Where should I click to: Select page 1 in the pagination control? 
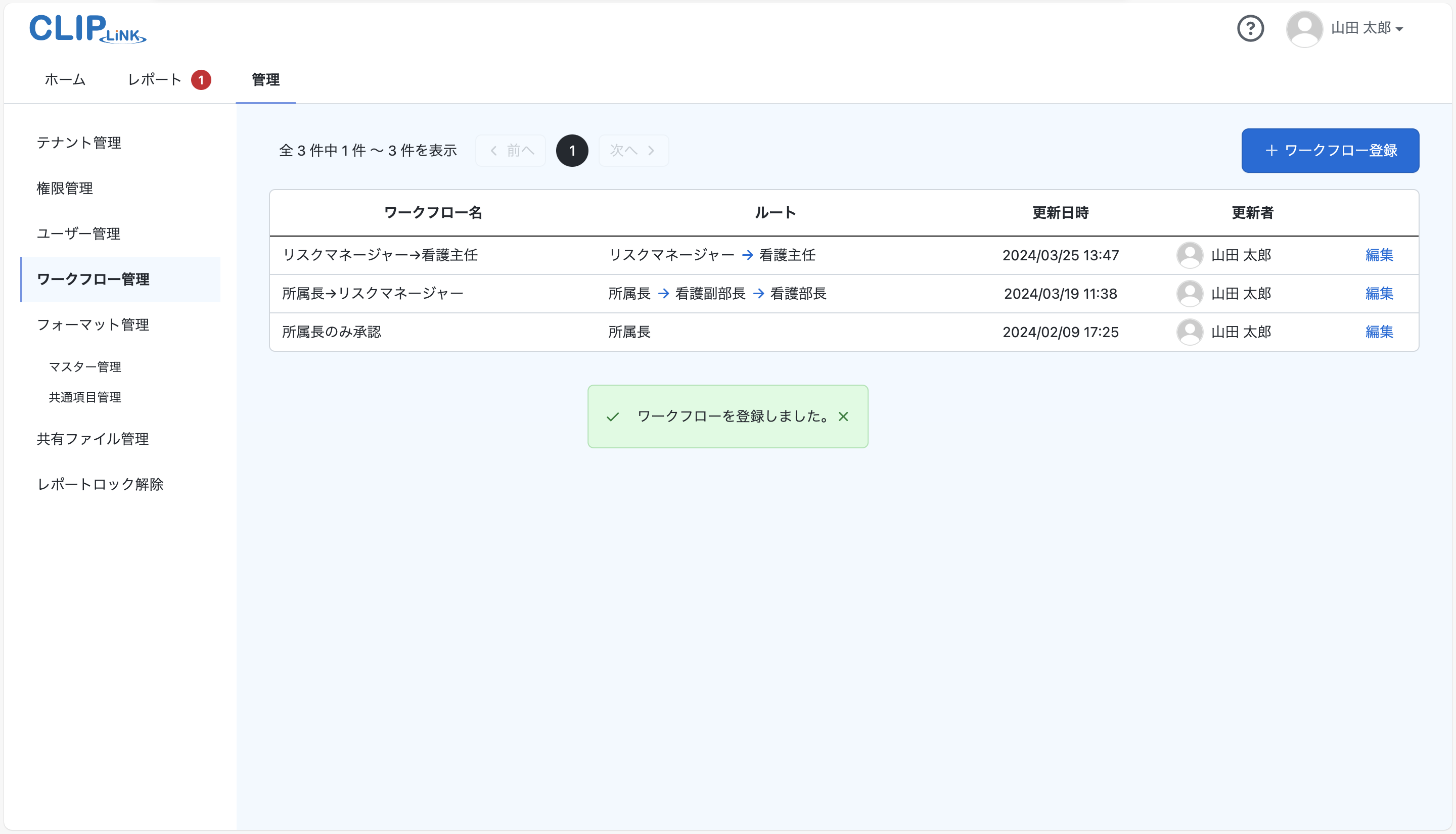[x=572, y=150]
